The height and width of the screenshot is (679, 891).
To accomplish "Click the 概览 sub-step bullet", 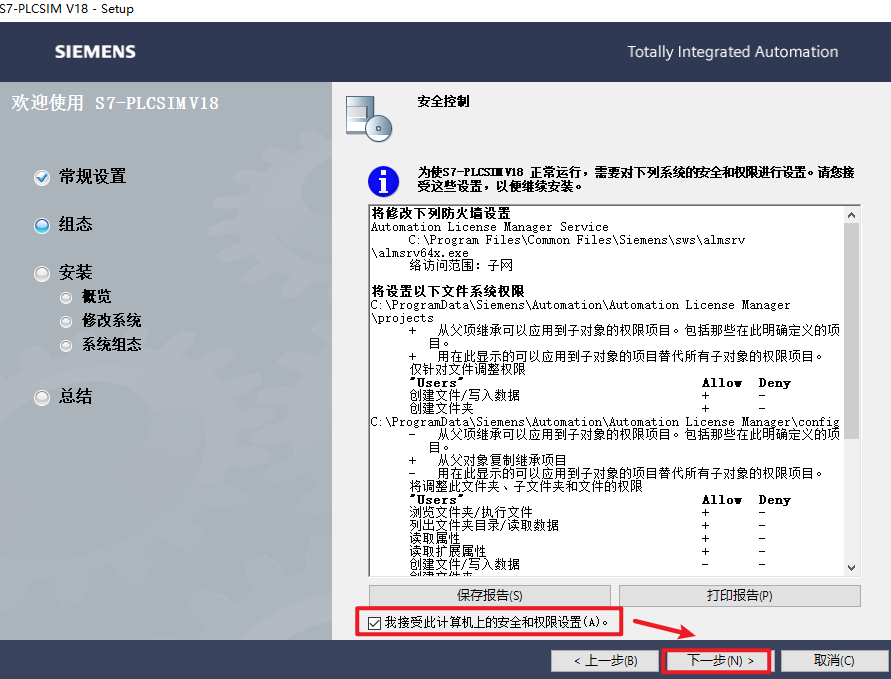I will (x=66, y=298).
